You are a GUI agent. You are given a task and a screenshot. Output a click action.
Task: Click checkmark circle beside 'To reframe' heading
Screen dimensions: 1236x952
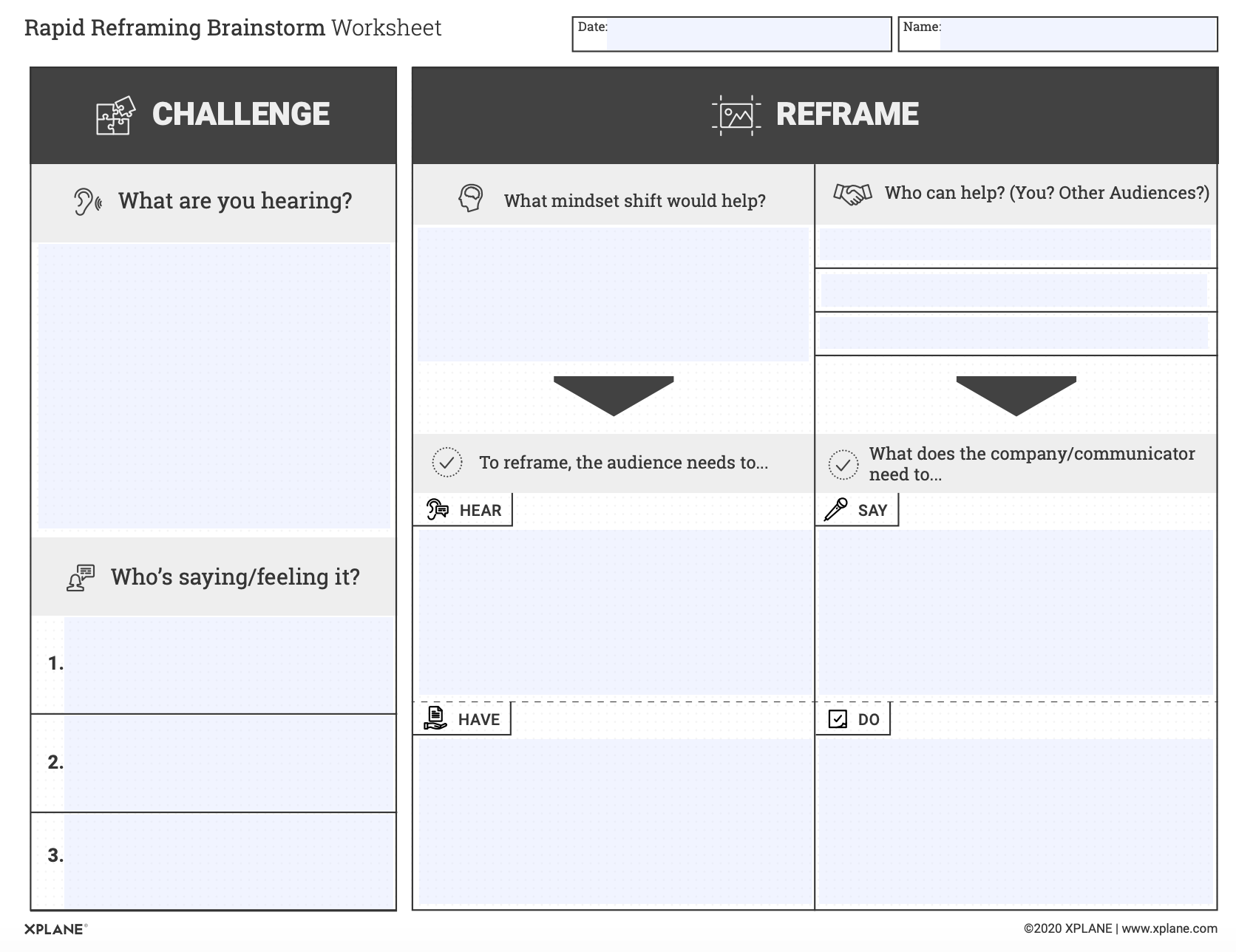coord(447,463)
